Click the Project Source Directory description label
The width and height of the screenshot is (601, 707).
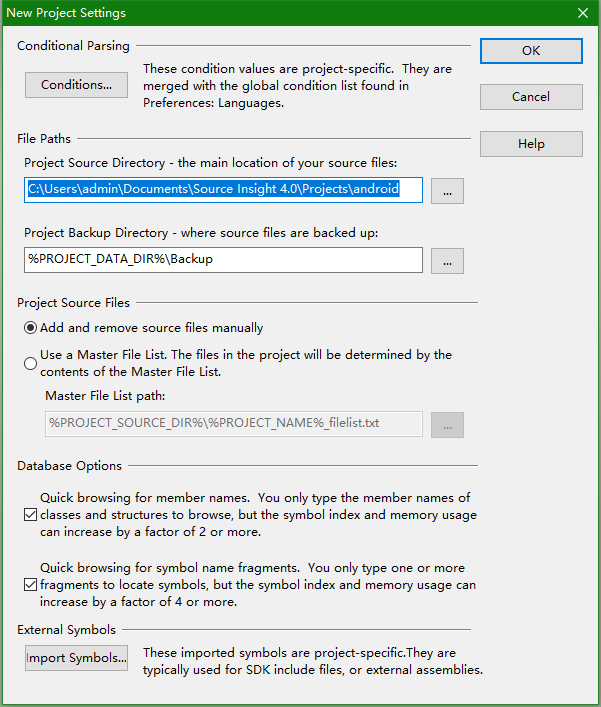pos(211,163)
